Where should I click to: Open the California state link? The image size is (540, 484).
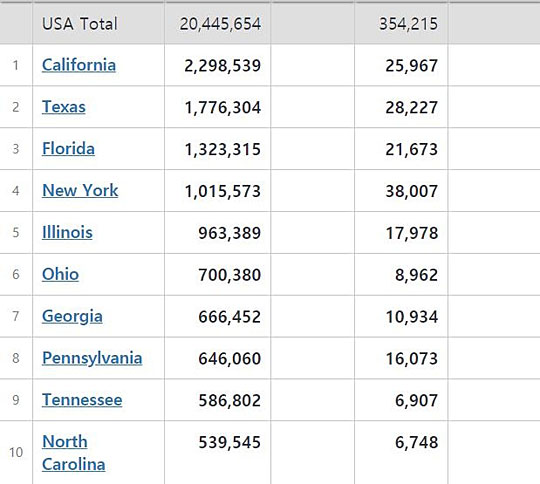tap(79, 65)
